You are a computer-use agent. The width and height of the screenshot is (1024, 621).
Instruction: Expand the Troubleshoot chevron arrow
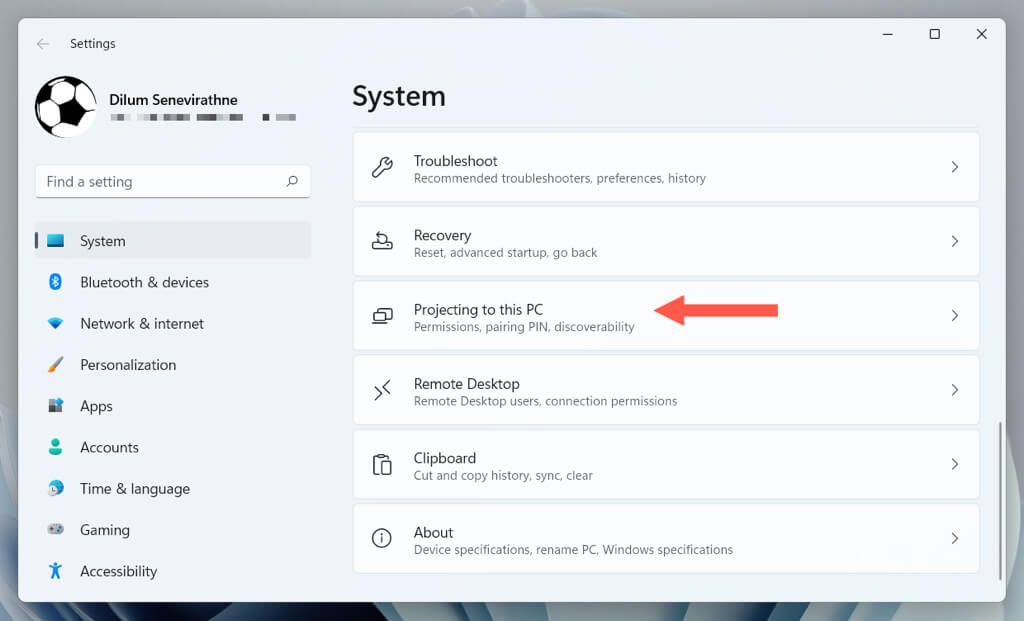[954, 167]
